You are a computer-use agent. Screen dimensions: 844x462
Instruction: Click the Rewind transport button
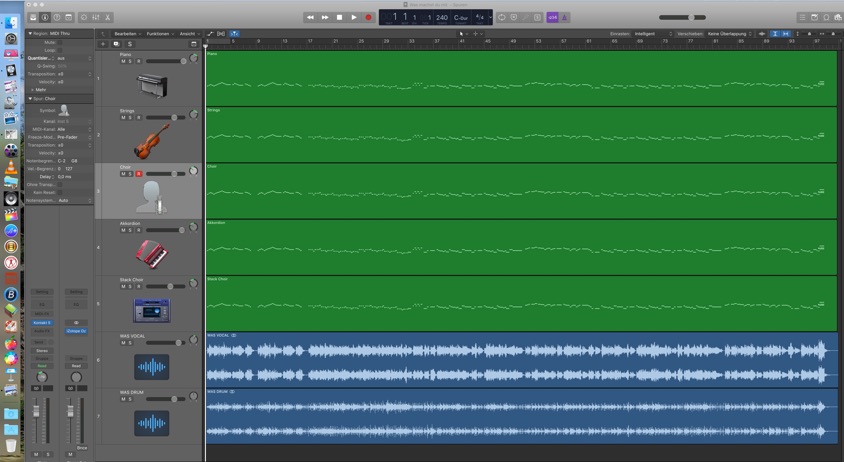pos(310,17)
